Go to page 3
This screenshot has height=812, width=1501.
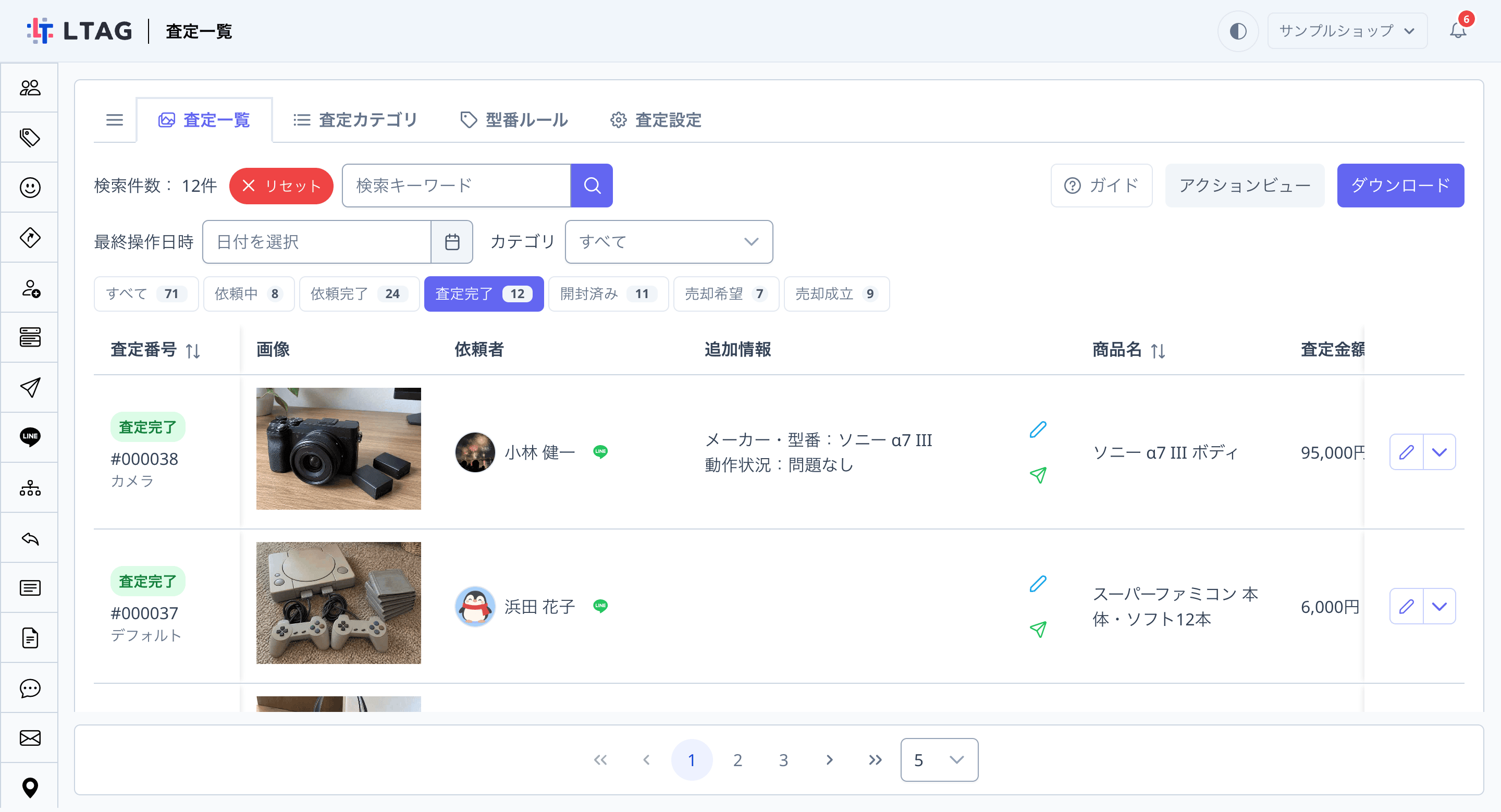783,759
